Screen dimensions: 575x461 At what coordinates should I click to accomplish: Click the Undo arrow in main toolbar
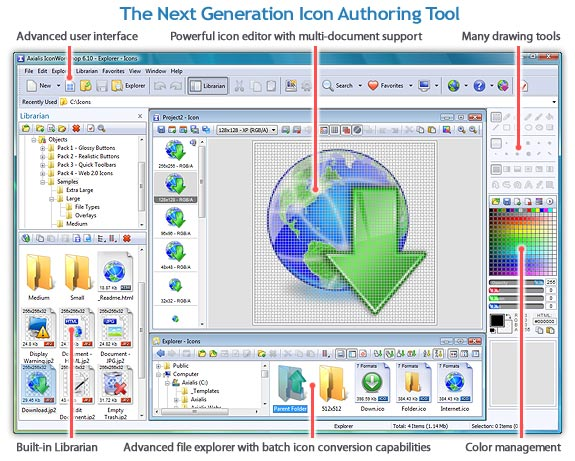pyautogui.click(x=160, y=86)
